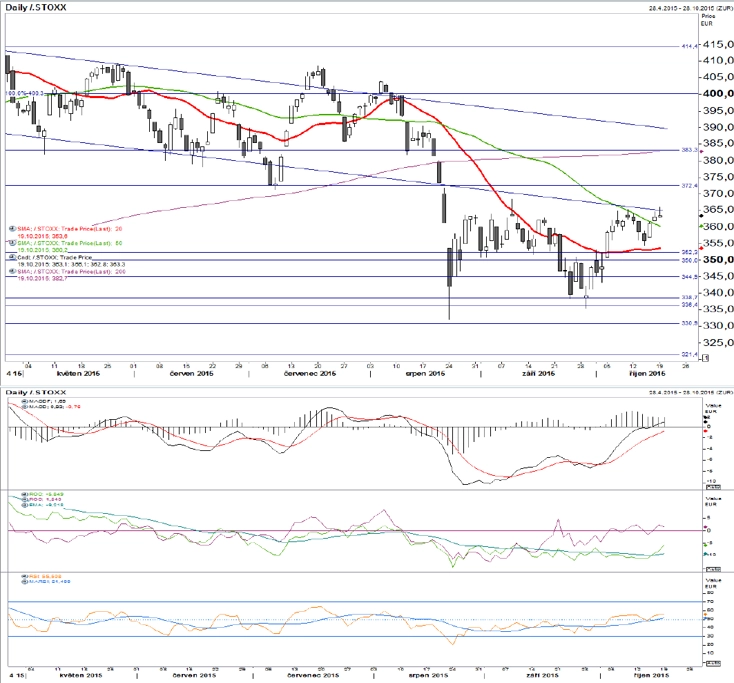Click the eye icon beside Cndl Trade Price legend
This screenshot has height=683, width=734.
(x=13, y=257)
